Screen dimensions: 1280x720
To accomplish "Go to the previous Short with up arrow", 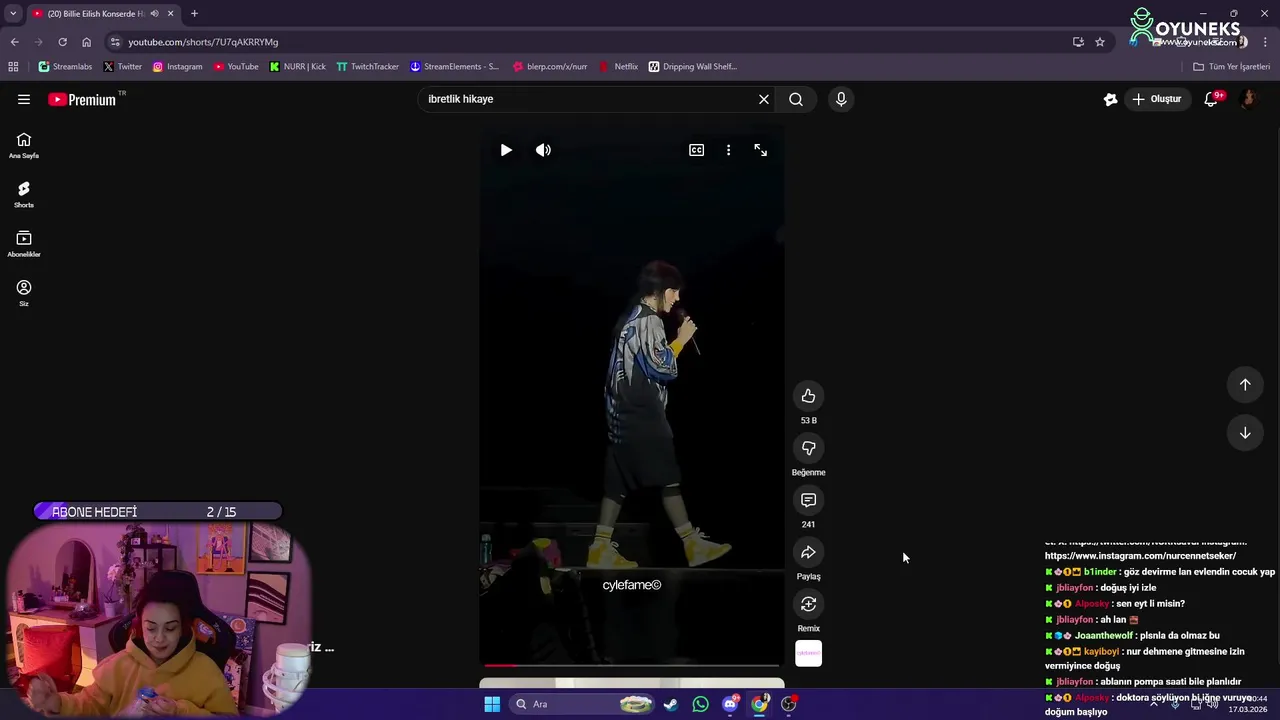I will point(1245,385).
